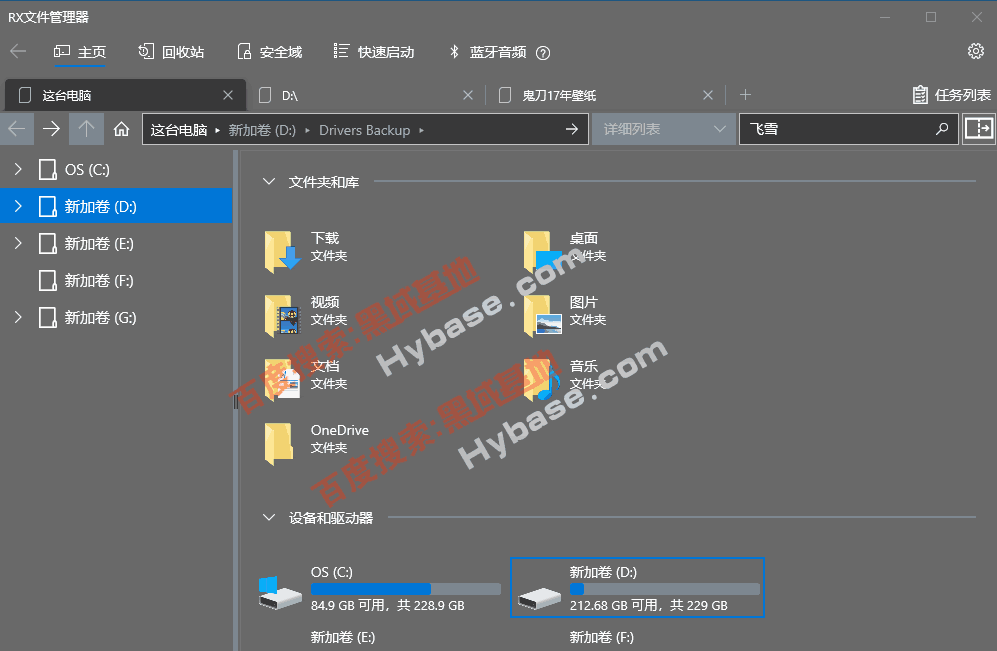Click 新加卷 (F:) drive label in content
The image size is (997, 651).
pos(602,637)
